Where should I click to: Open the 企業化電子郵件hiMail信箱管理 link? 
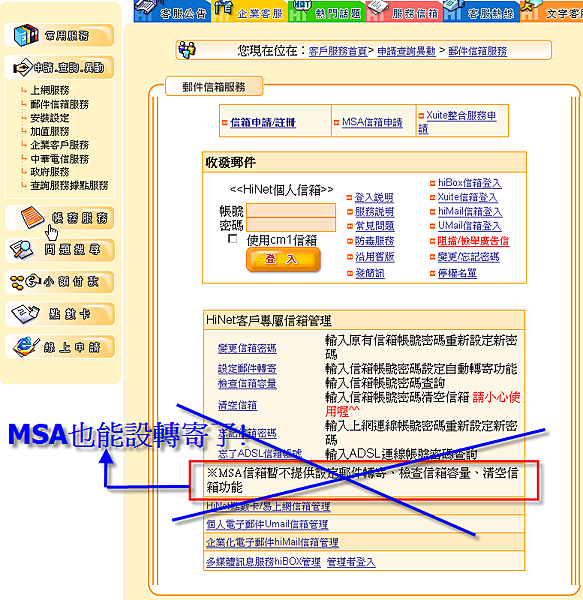[x=272, y=542]
